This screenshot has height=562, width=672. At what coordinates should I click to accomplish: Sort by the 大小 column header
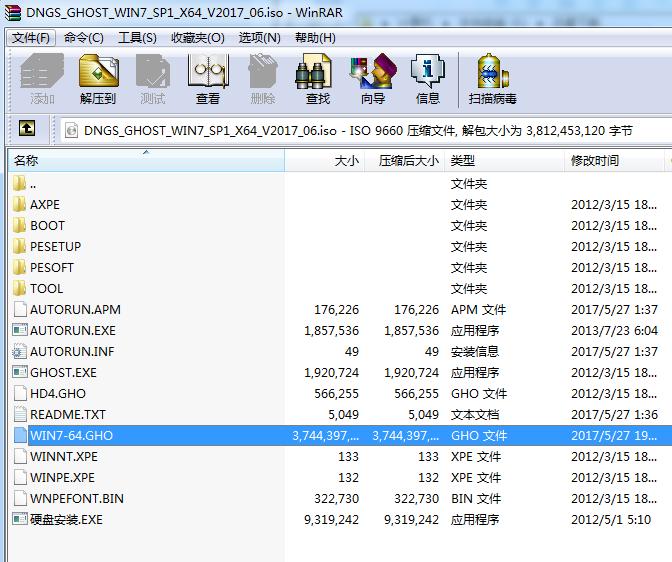(324, 161)
